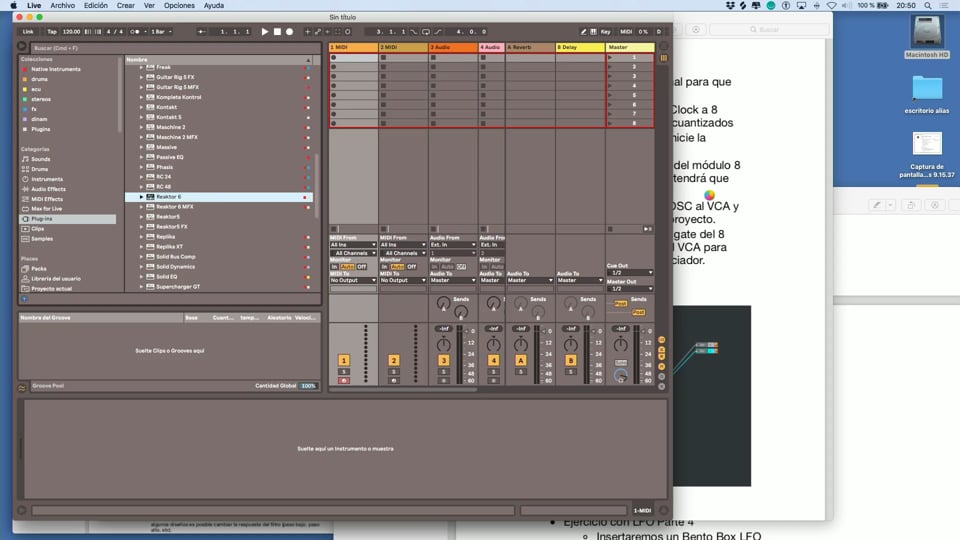Open the Sounds category in browser

click(x=40, y=159)
